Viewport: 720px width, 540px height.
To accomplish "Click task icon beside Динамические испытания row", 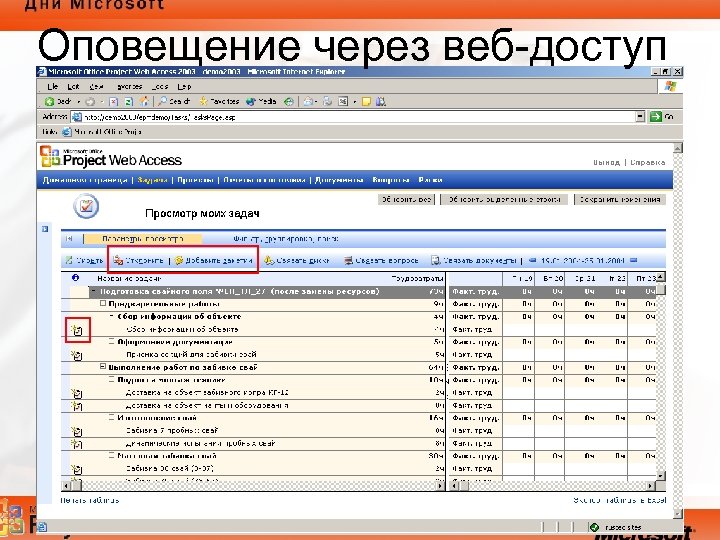I will [x=76, y=444].
